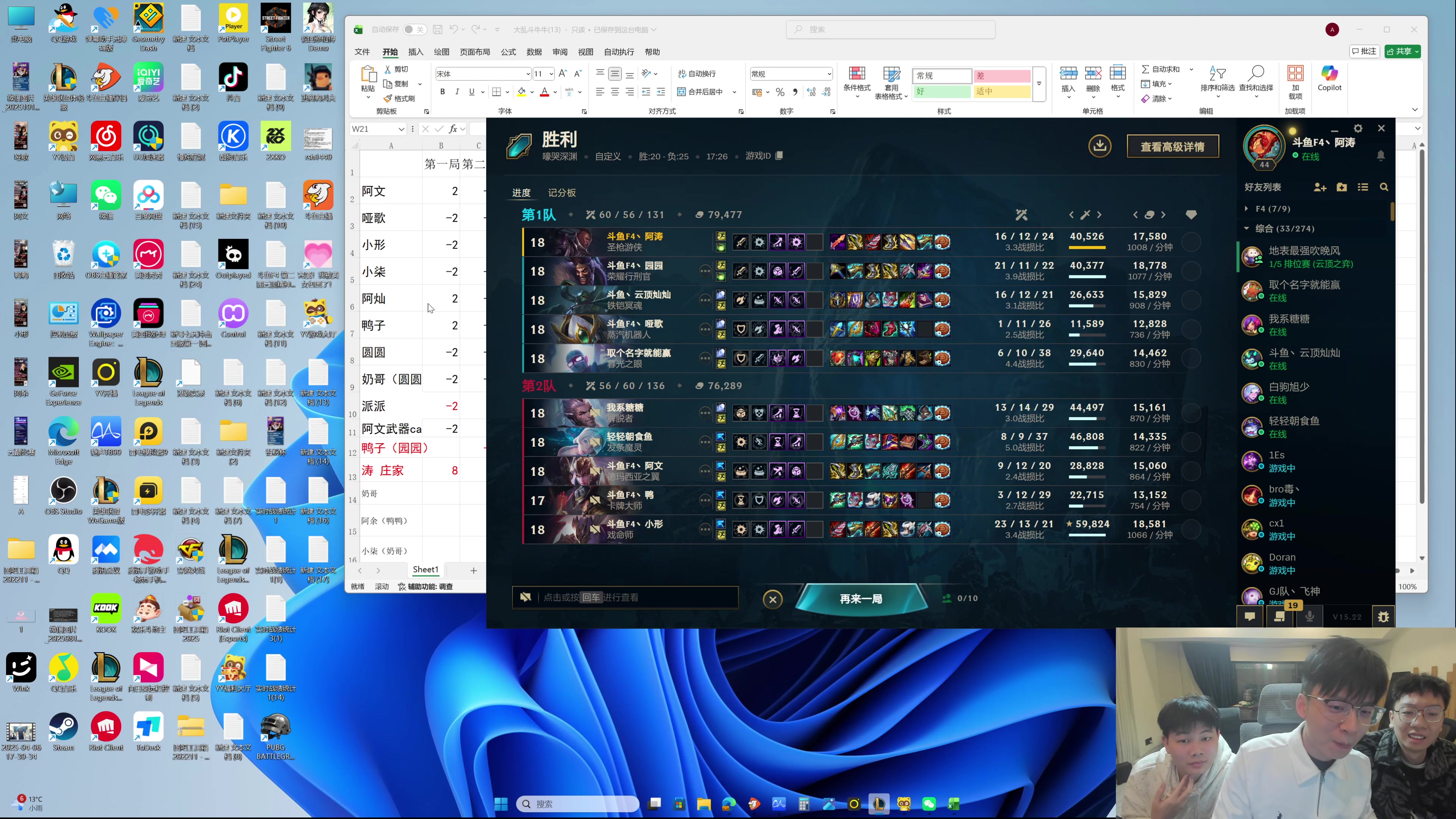
Task: Open friend list search magnifier
Action: click(x=1384, y=187)
